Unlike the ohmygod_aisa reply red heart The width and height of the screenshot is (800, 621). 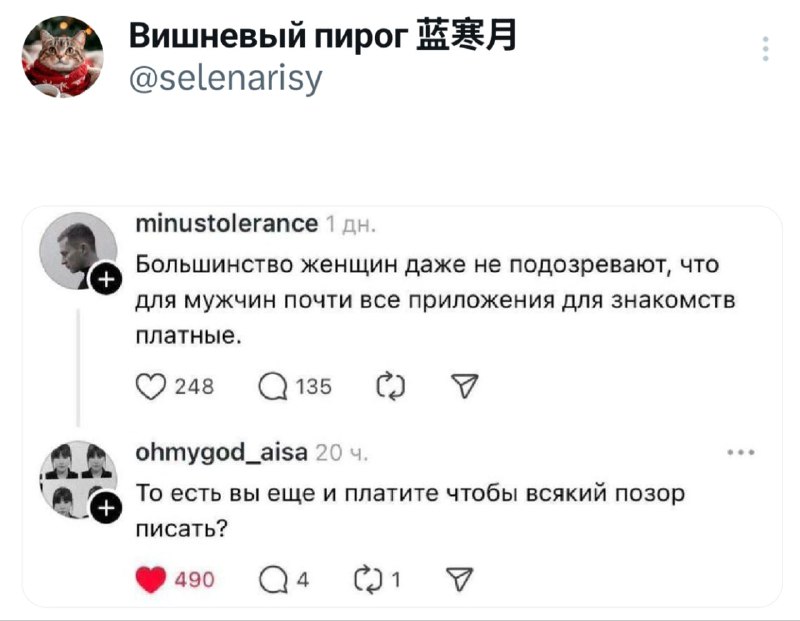[150, 579]
